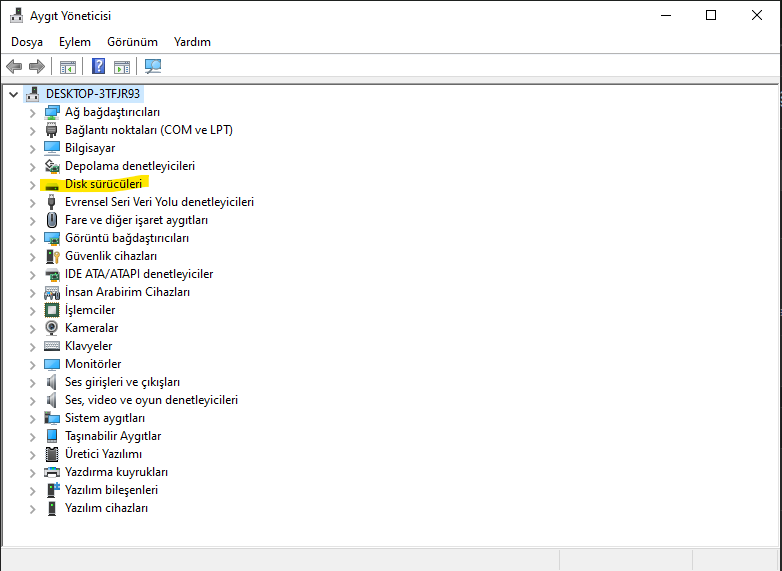Click the IDE ATA/ATAPI denetleyiciler icon
The width and height of the screenshot is (782, 571).
tap(52, 274)
